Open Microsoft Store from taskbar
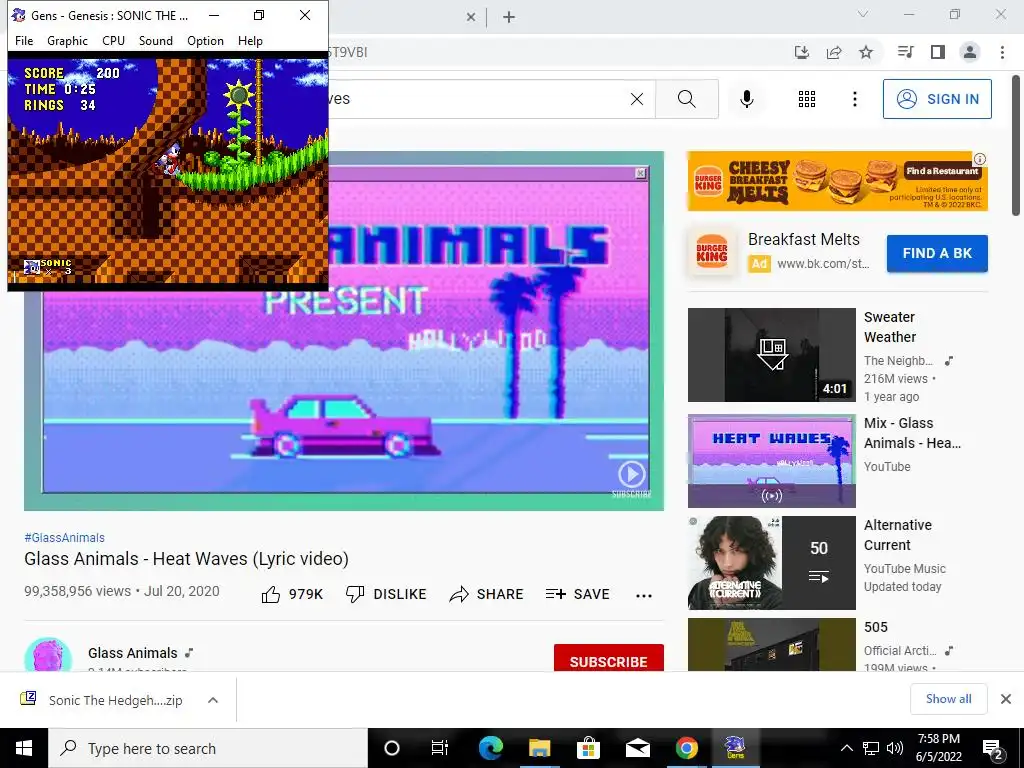Screen dimensions: 1024x768 pyautogui.click(x=588, y=748)
